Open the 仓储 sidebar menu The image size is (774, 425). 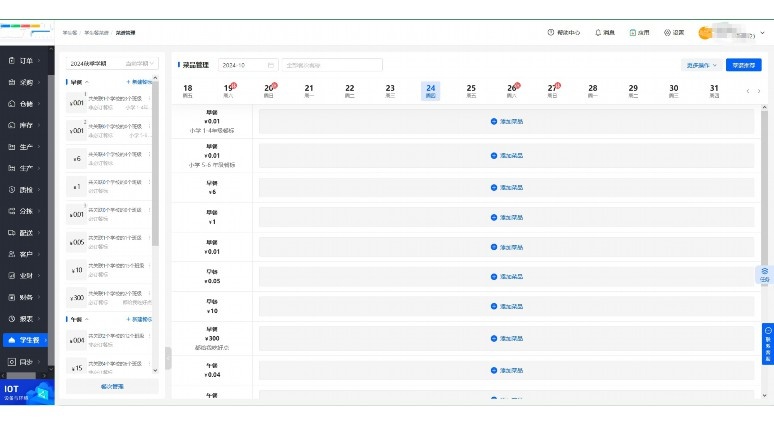(25, 104)
